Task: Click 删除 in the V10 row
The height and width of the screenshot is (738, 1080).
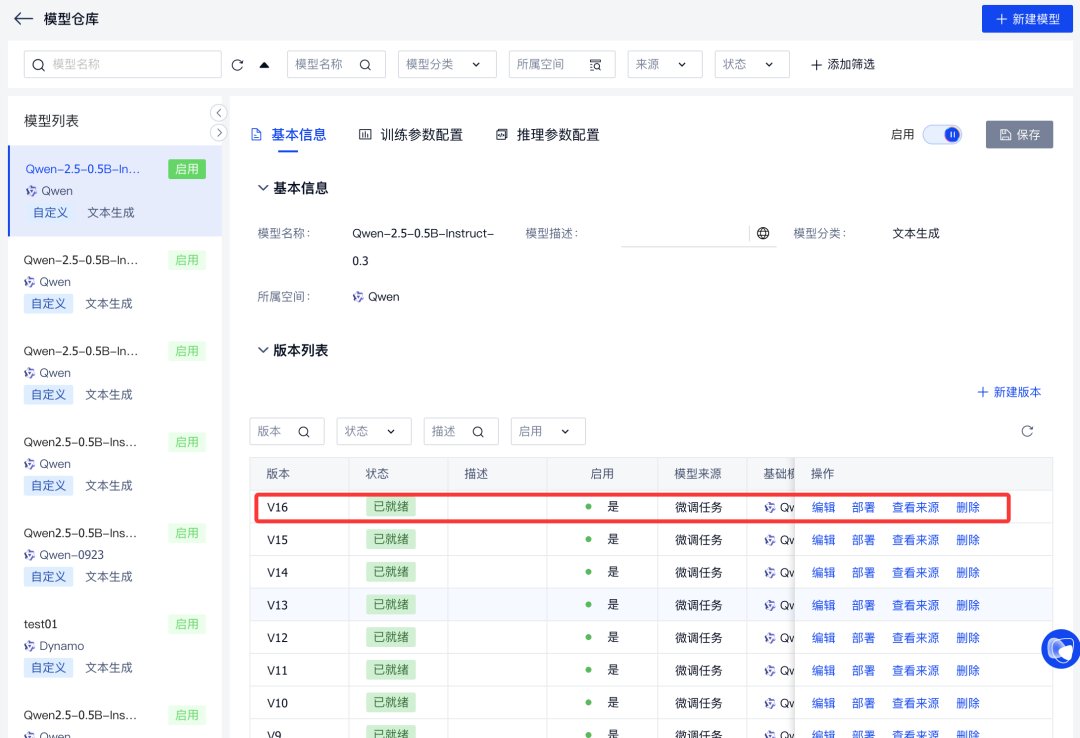Action: pyautogui.click(x=968, y=704)
